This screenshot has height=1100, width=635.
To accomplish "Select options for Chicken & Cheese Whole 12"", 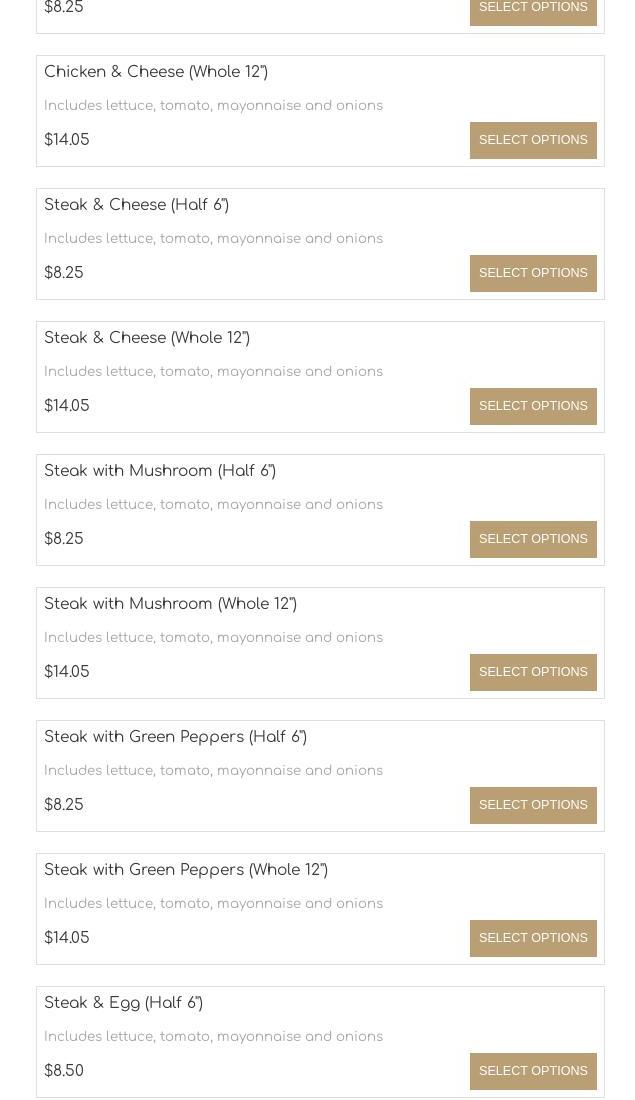I will [533, 140].
